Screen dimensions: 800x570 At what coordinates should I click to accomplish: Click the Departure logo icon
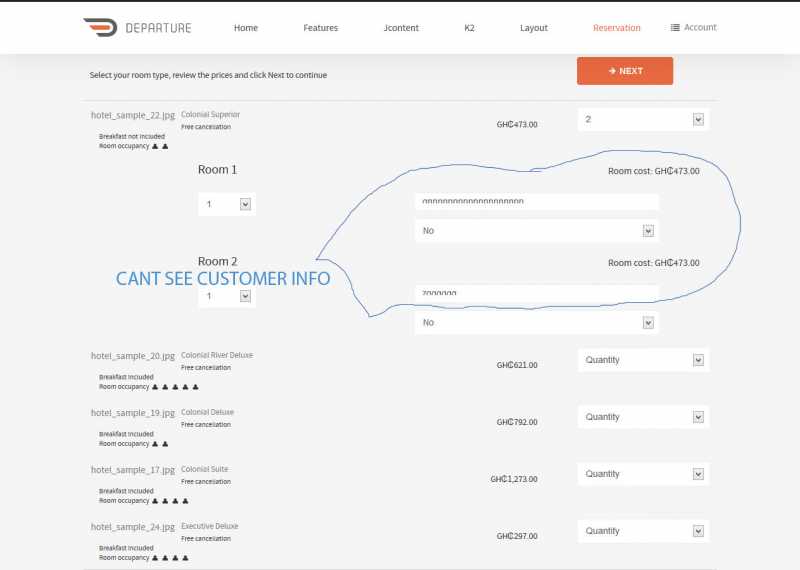coord(100,27)
